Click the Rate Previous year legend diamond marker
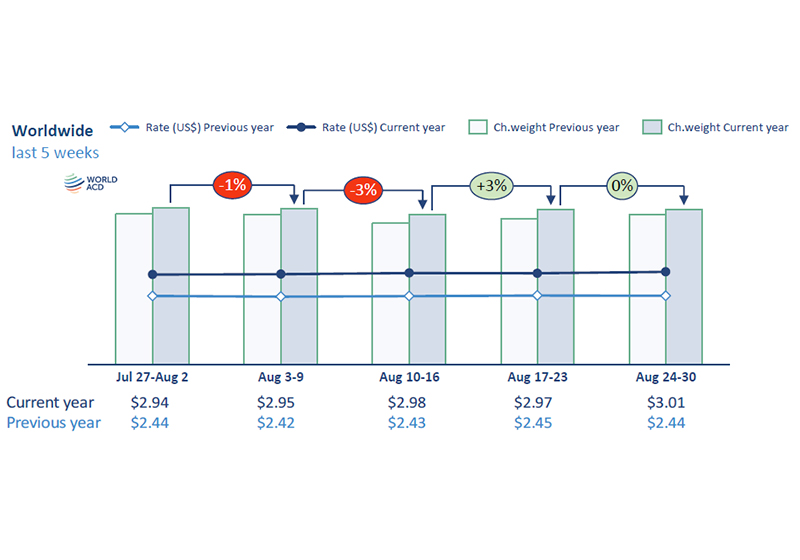This screenshot has width=800, height=560. pos(124,127)
